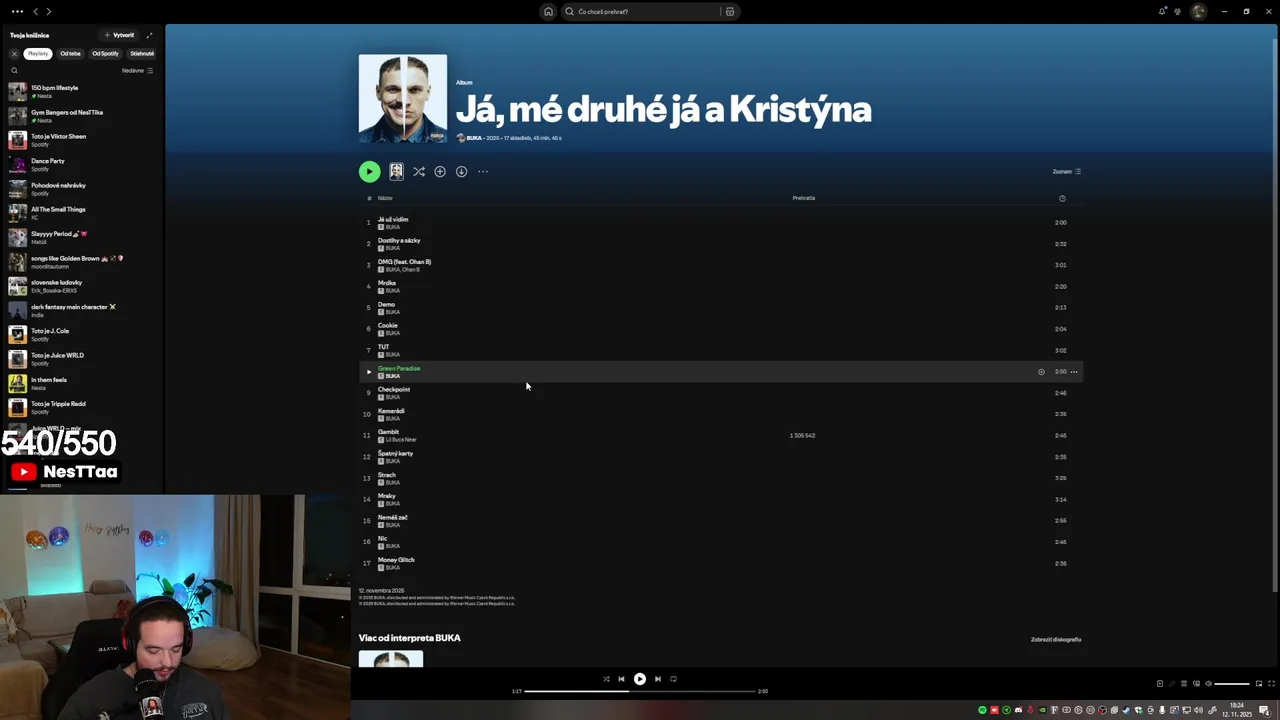
Task: Click the library search magnifier icon
Action: [x=14, y=71]
